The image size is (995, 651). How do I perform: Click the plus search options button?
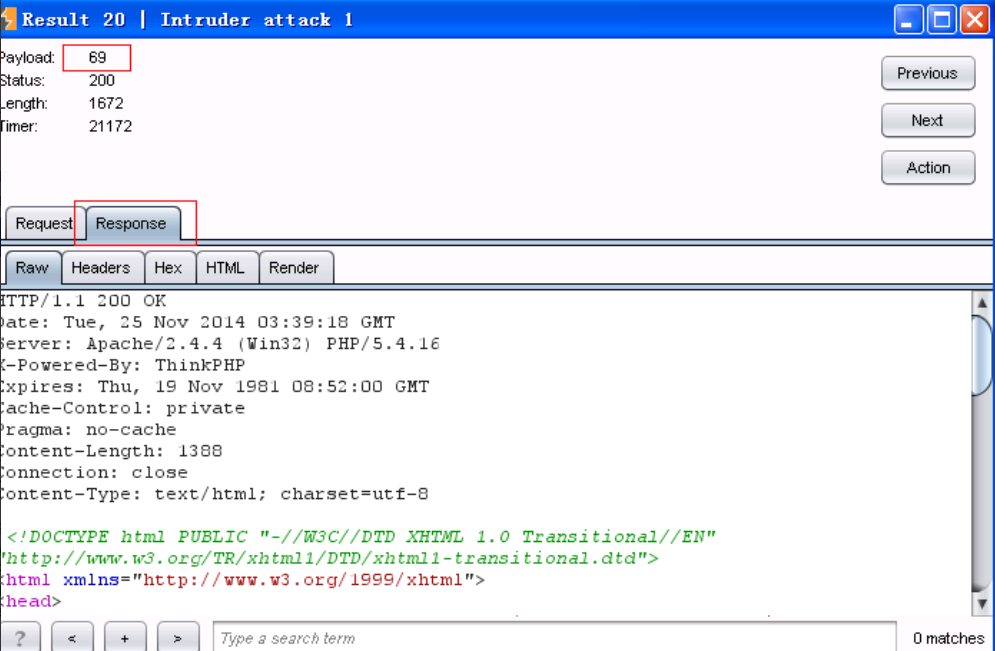point(125,637)
